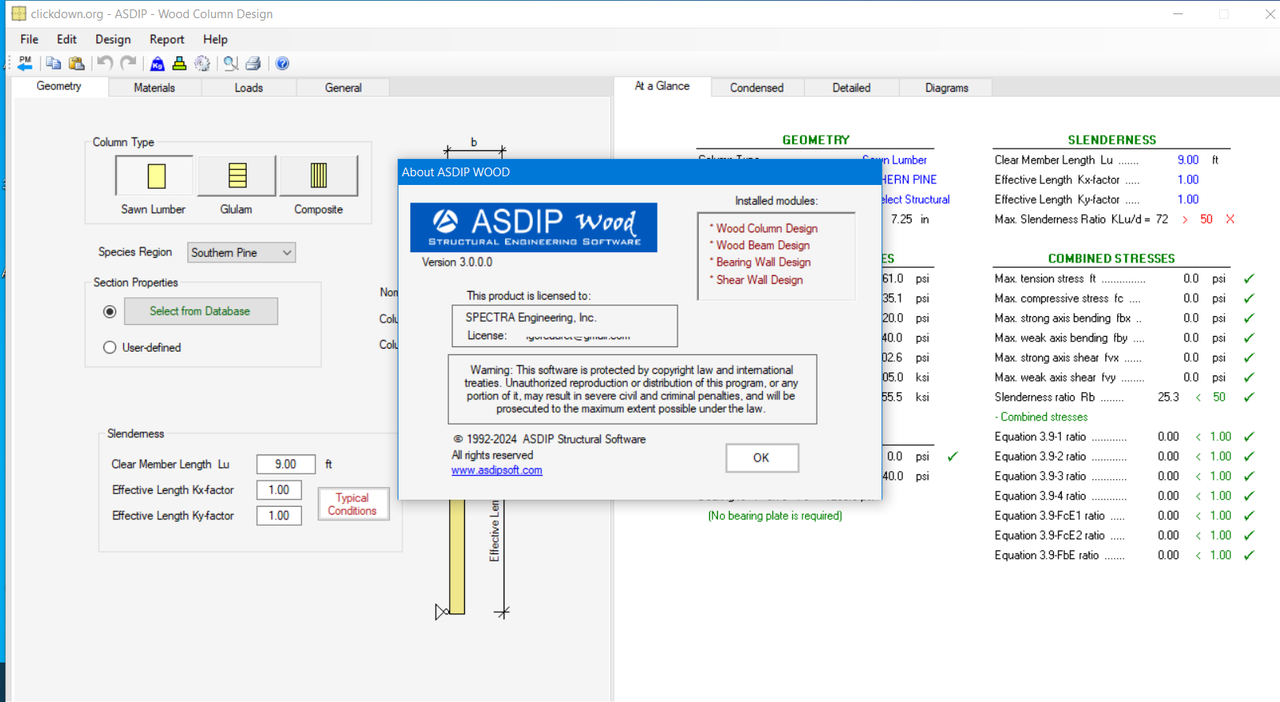Click the ASDIP Wood logo in About dialog
This screenshot has height=702, width=1280.
(534, 227)
